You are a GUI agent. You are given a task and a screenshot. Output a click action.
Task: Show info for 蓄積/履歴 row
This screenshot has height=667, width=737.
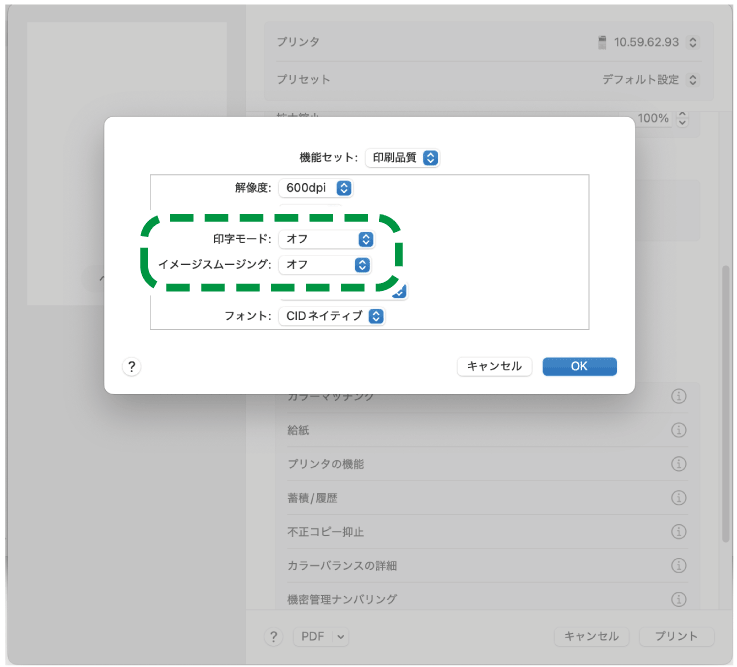tap(679, 498)
